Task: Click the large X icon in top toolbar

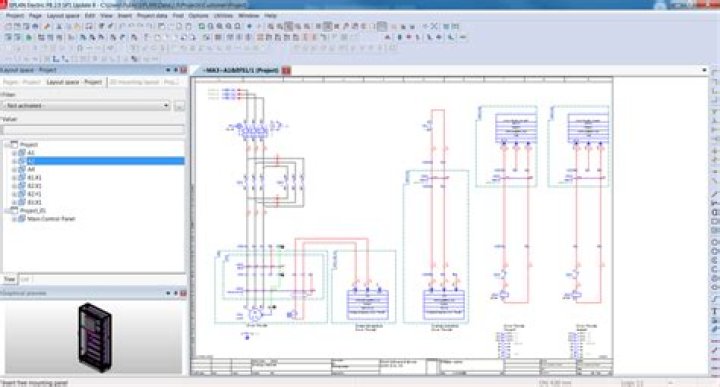Action: point(433,27)
